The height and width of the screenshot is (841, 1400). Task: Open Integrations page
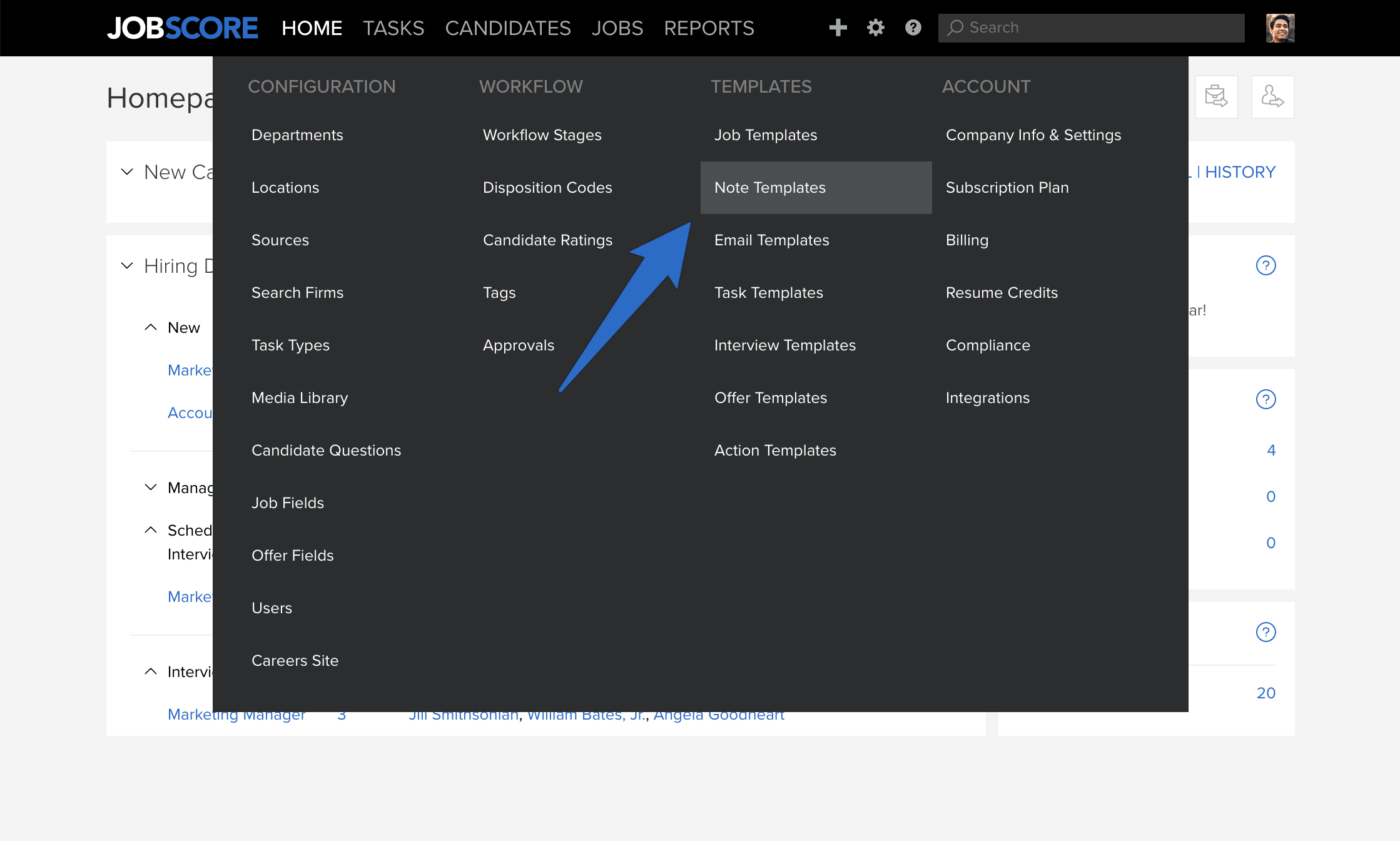988,398
